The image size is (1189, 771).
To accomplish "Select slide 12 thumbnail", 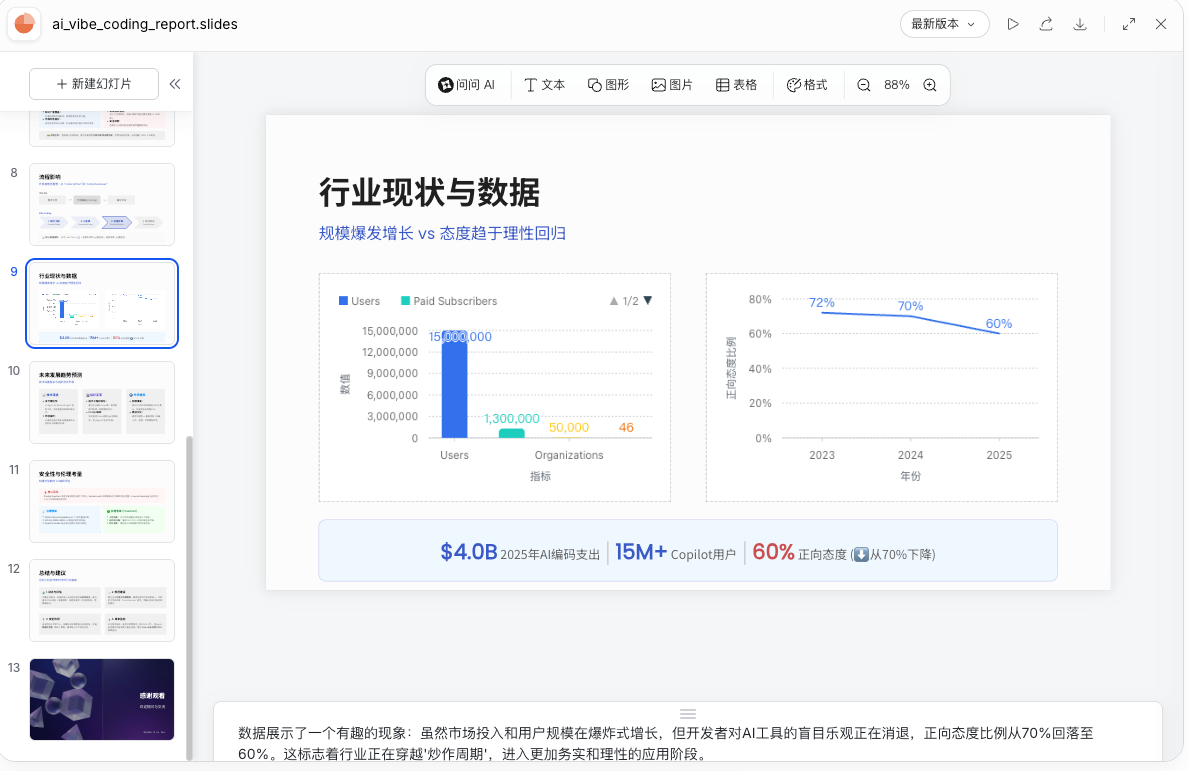I will click(x=102, y=600).
